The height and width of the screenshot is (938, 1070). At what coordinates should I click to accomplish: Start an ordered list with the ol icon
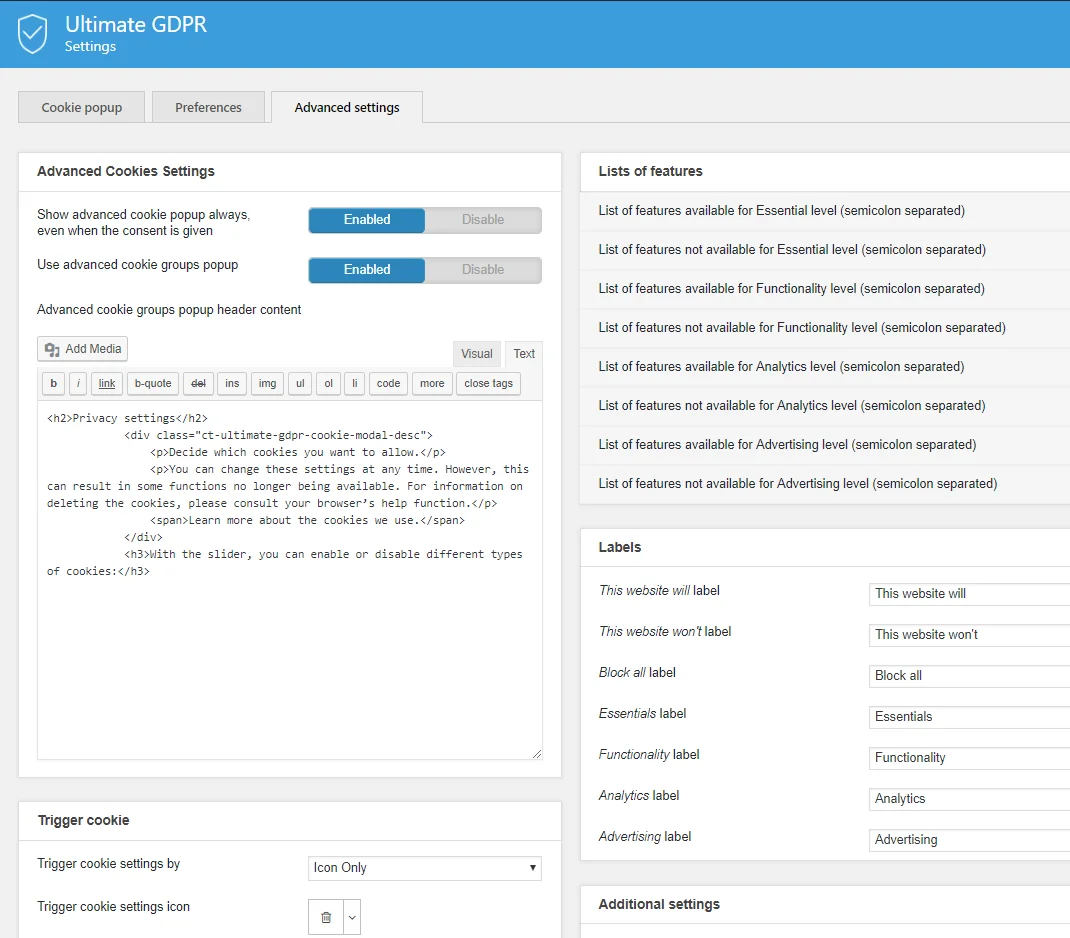(x=328, y=383)
